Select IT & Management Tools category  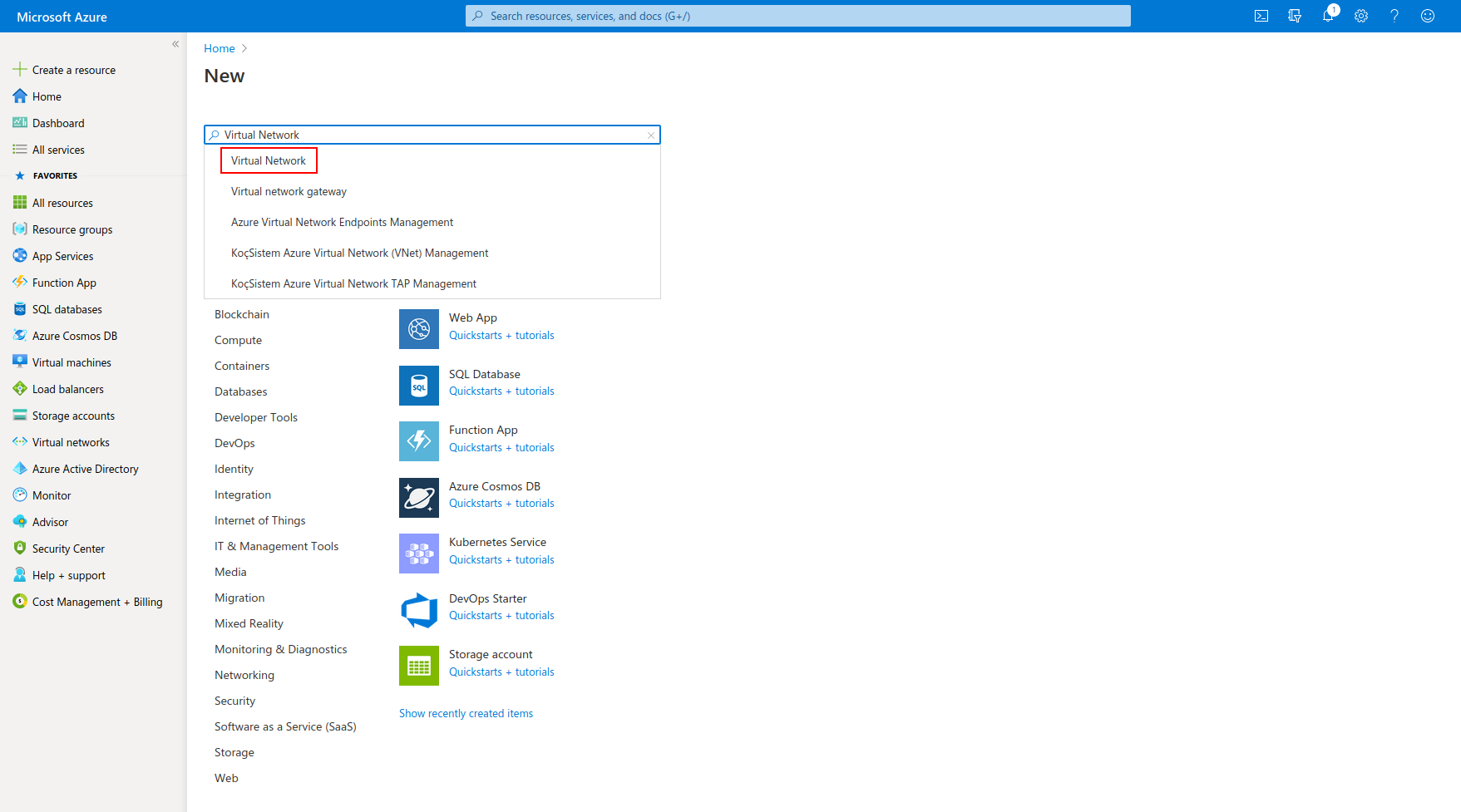pyautogui.click(x=276, y=546)
